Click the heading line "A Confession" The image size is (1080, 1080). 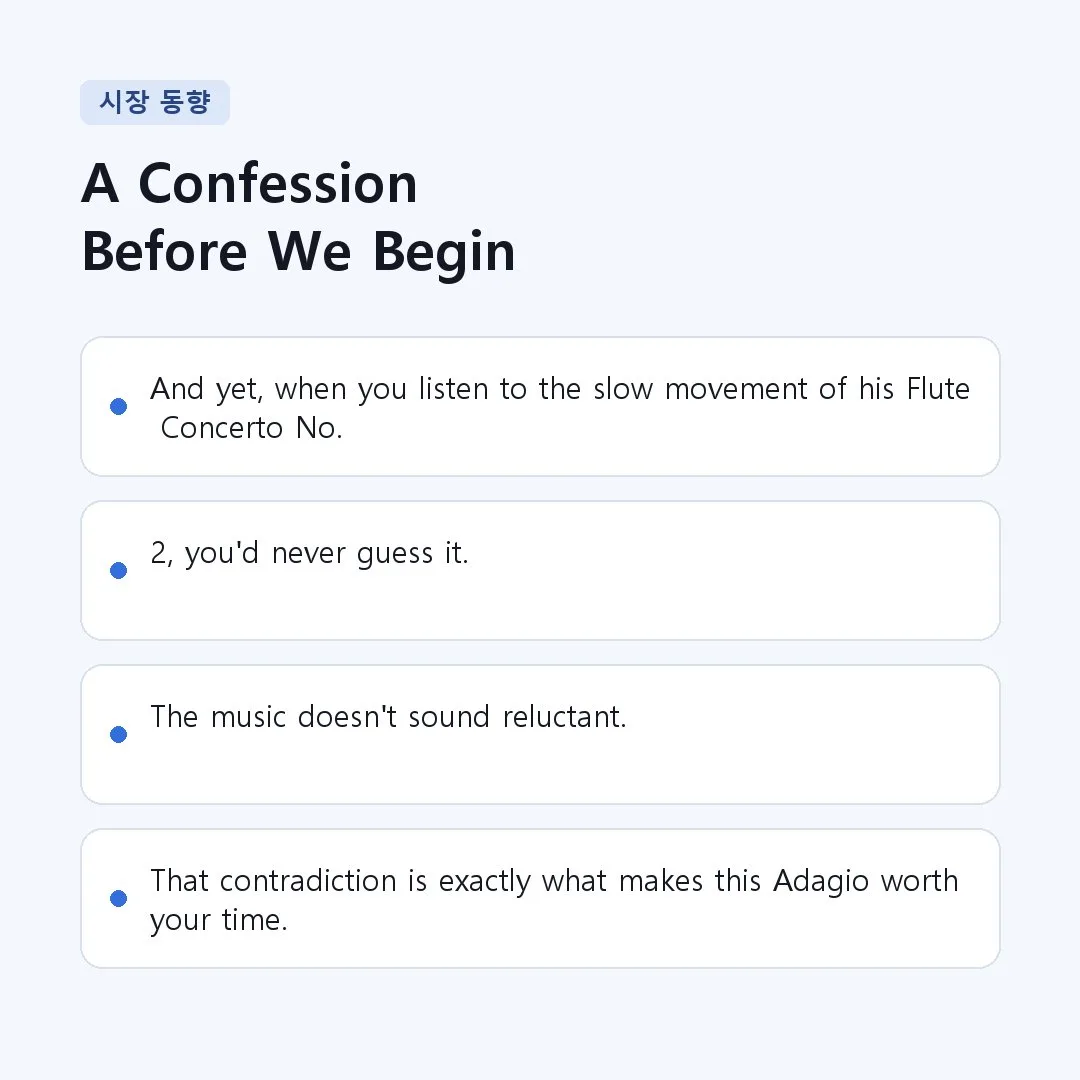(x=249, y=183)
